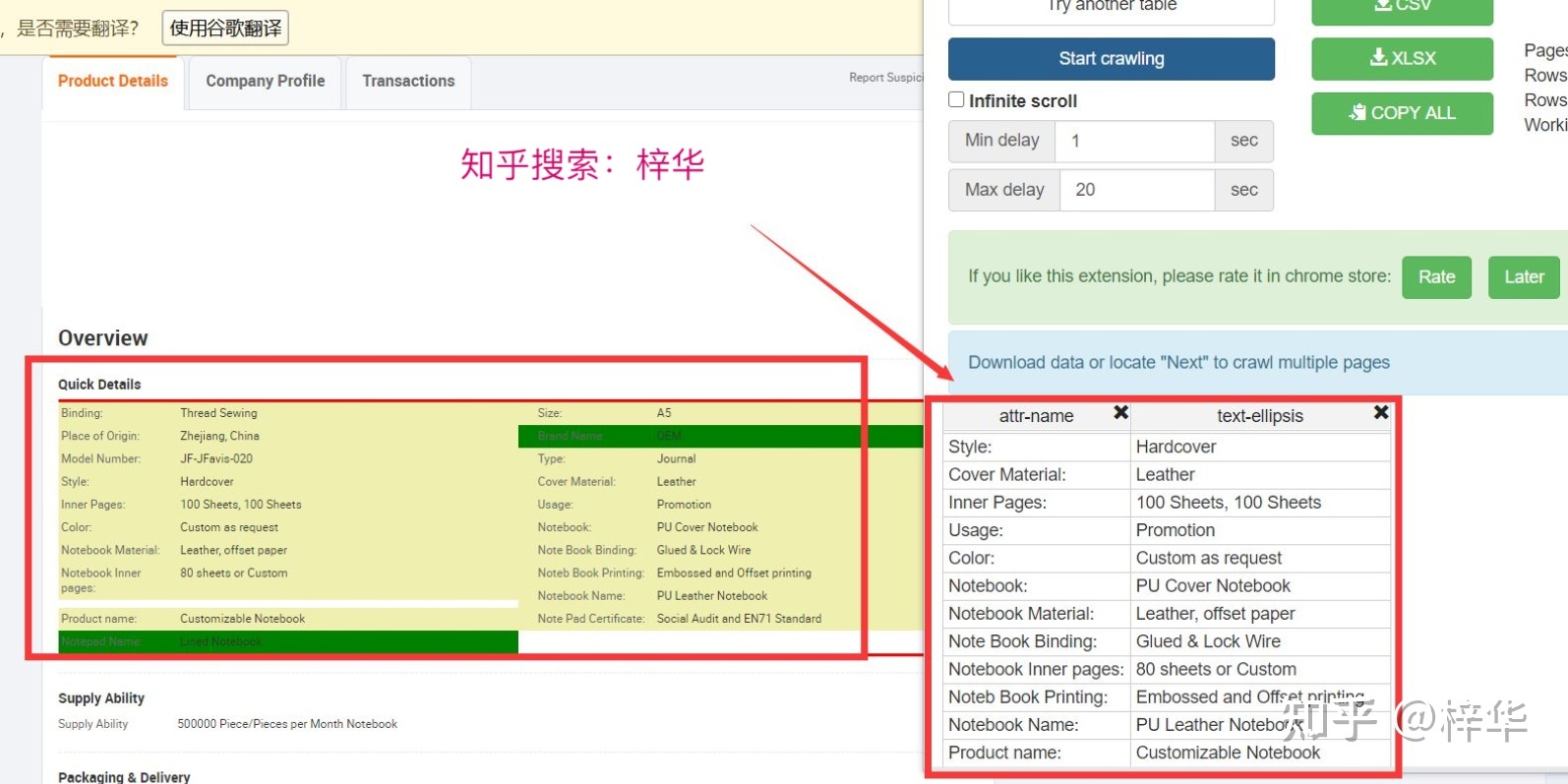Click the 'Cover Material:' table cell

pyautogui.click(x=1037, y=474)
